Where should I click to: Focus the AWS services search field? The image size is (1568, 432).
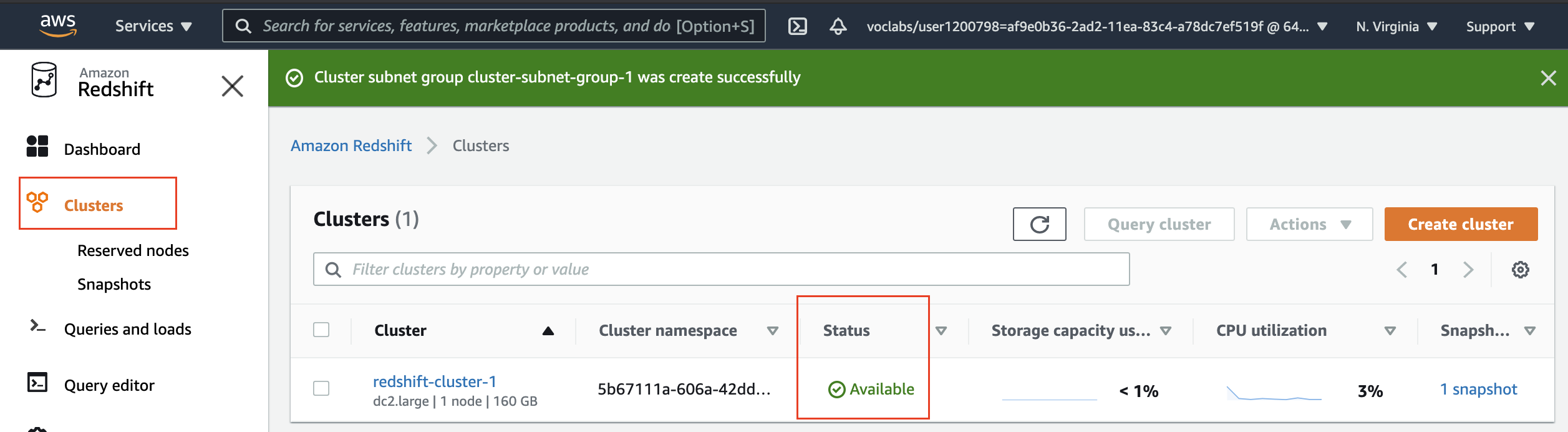click(x=494, y=26)
